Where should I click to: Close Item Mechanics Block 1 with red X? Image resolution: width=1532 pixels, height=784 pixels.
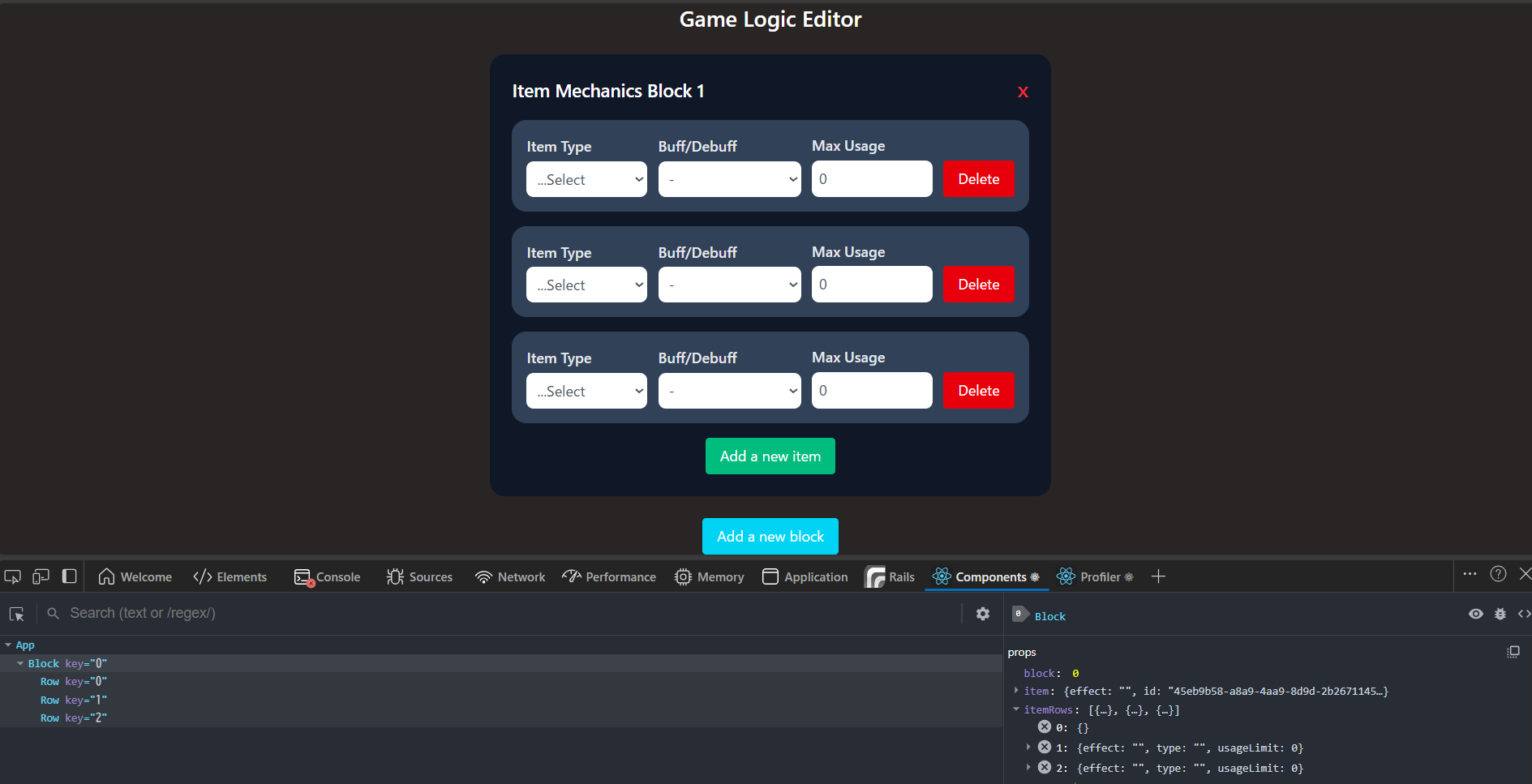(x=1023, y=92)
